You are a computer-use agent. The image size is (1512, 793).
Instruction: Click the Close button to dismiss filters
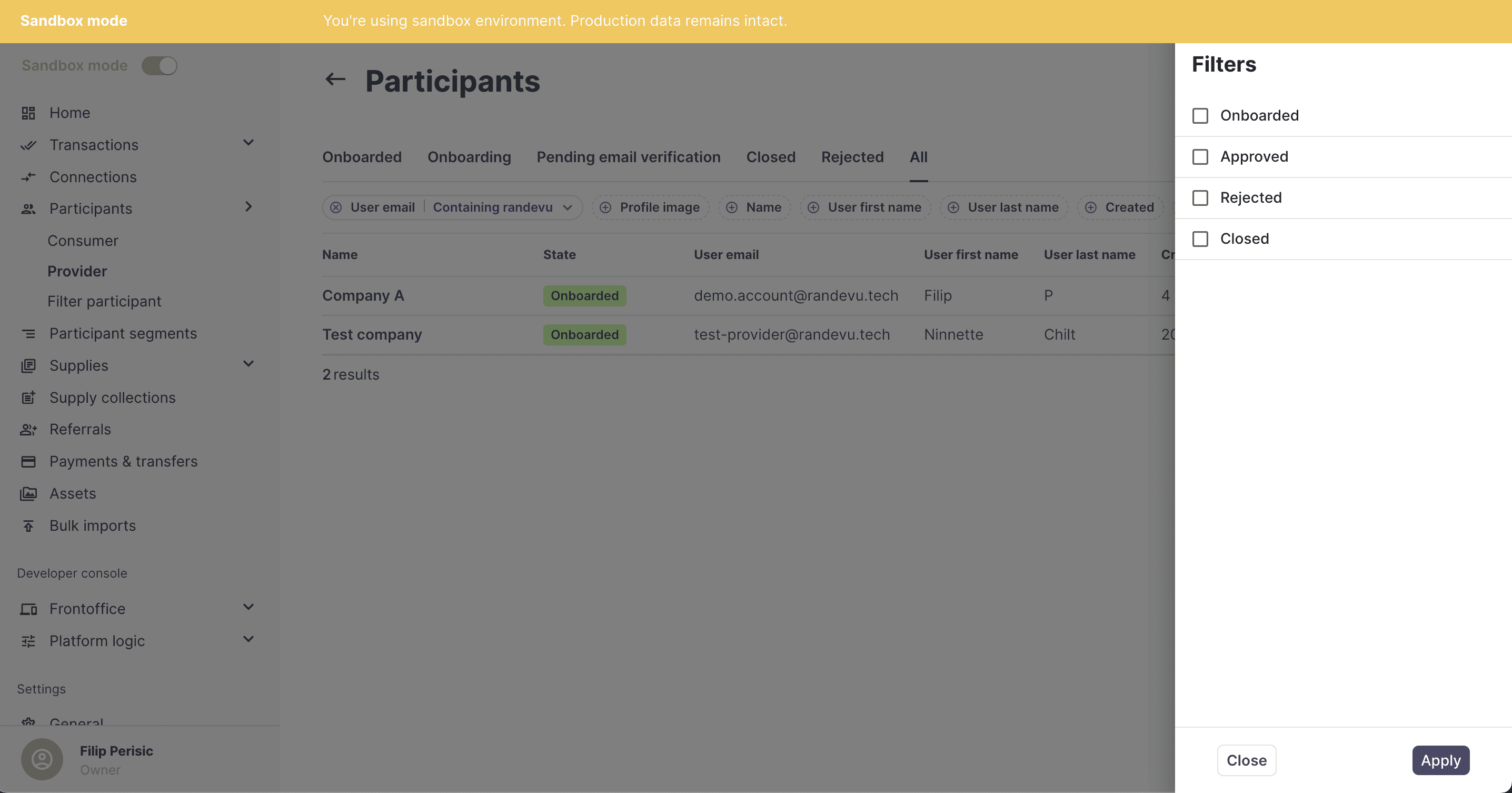pos(1247,760)
